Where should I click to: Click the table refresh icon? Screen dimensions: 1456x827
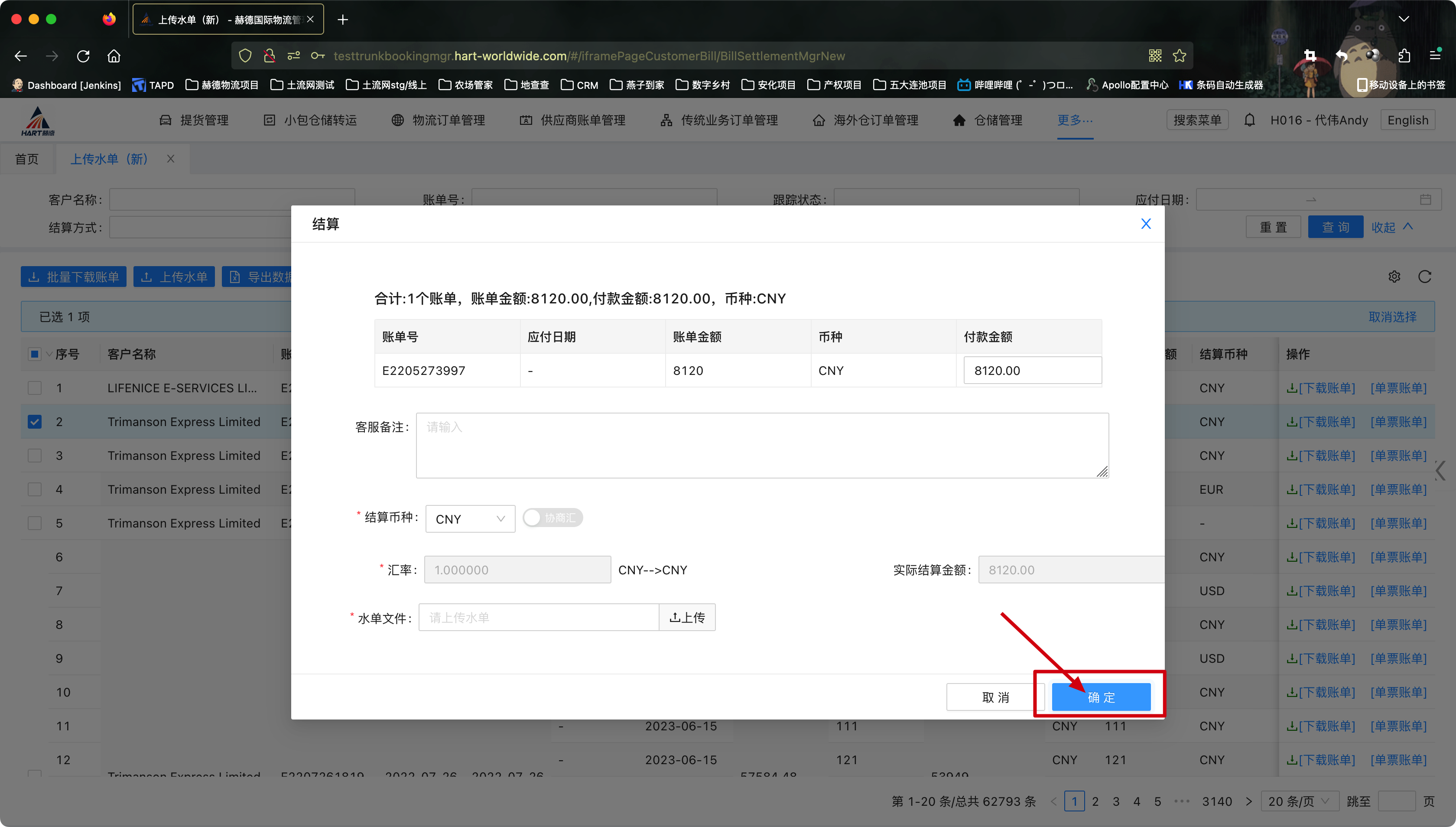[1424, 277]
